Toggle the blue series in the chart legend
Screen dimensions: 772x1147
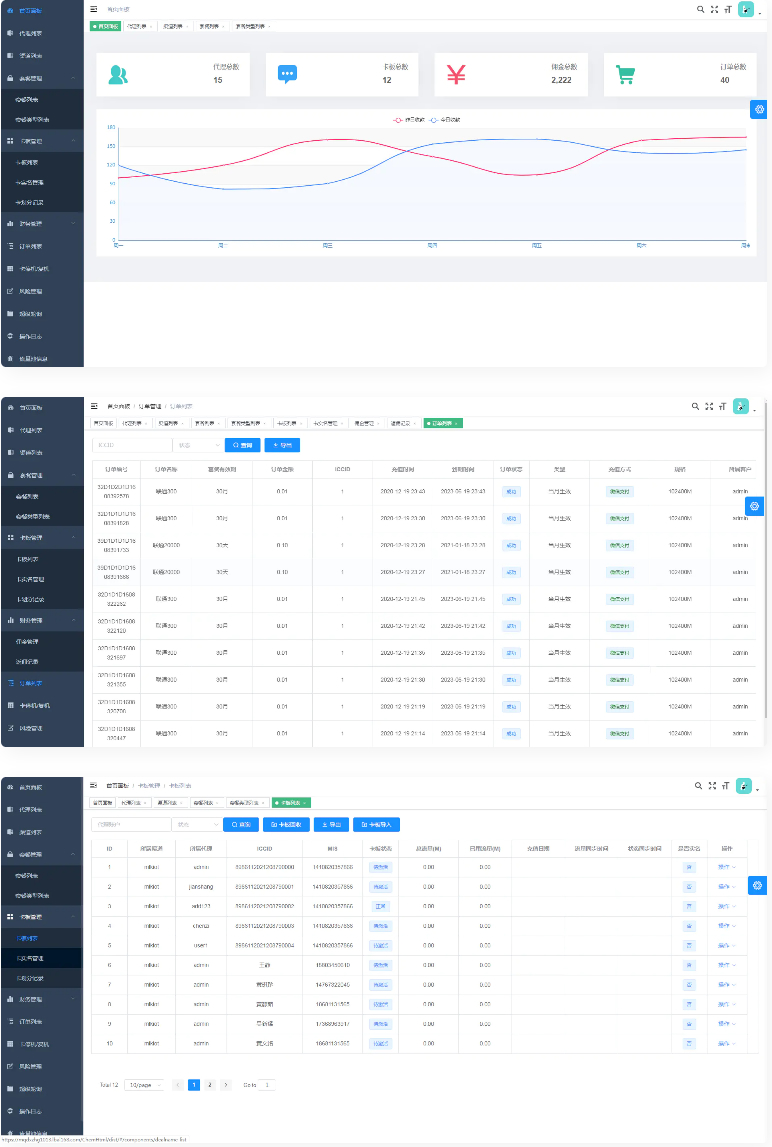[445, 119]
